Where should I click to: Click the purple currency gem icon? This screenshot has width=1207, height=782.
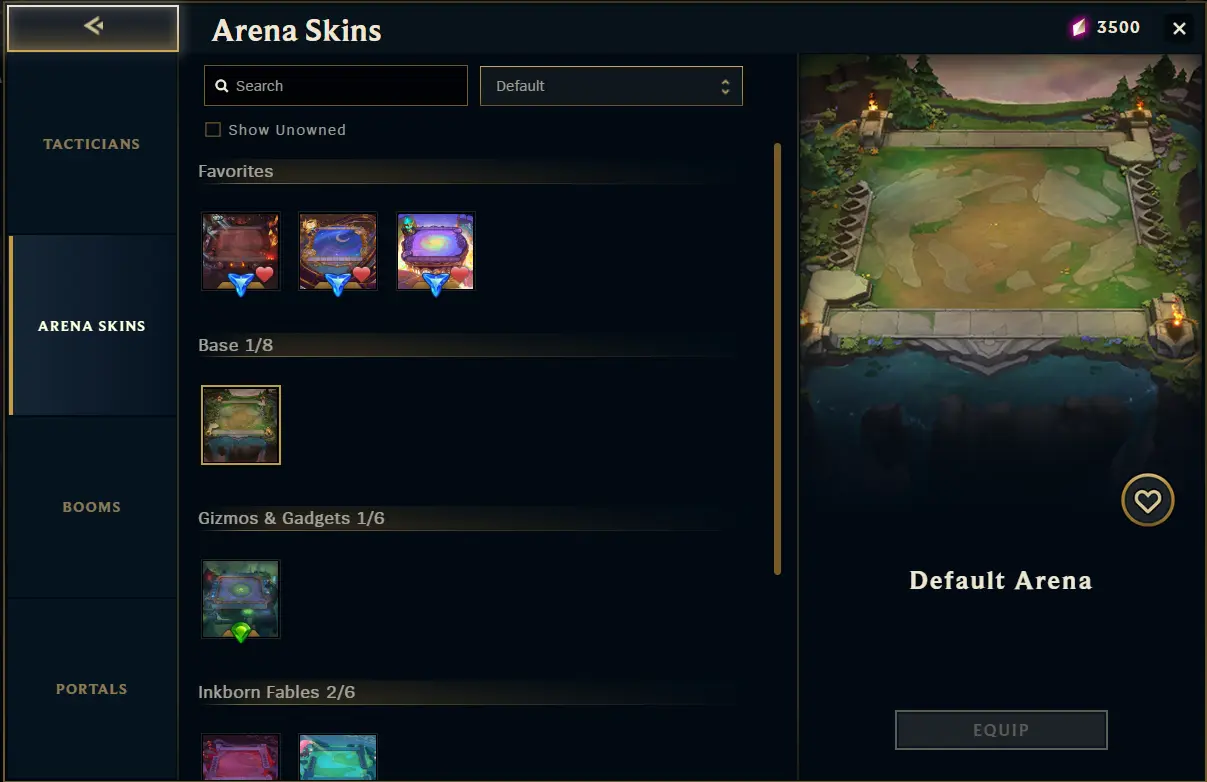(1078, 28)
